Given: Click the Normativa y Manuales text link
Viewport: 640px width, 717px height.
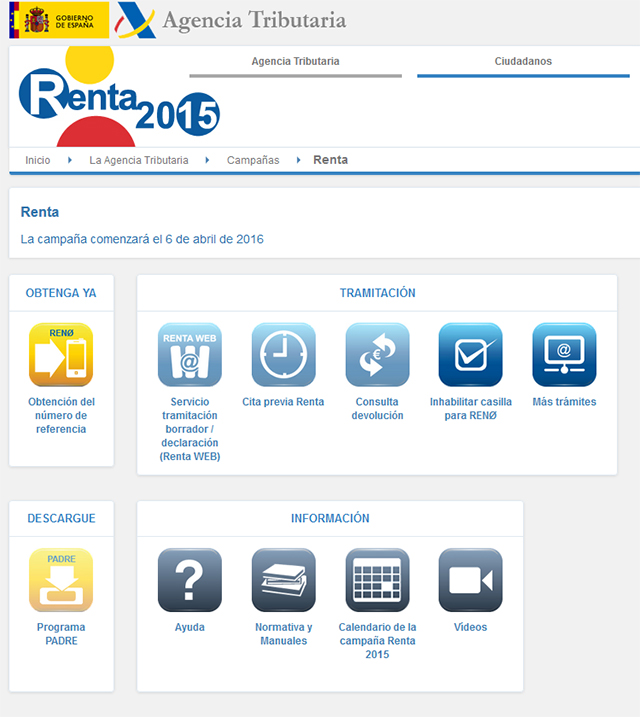Looking at the screenshot, I should click(x=283, y=634).
